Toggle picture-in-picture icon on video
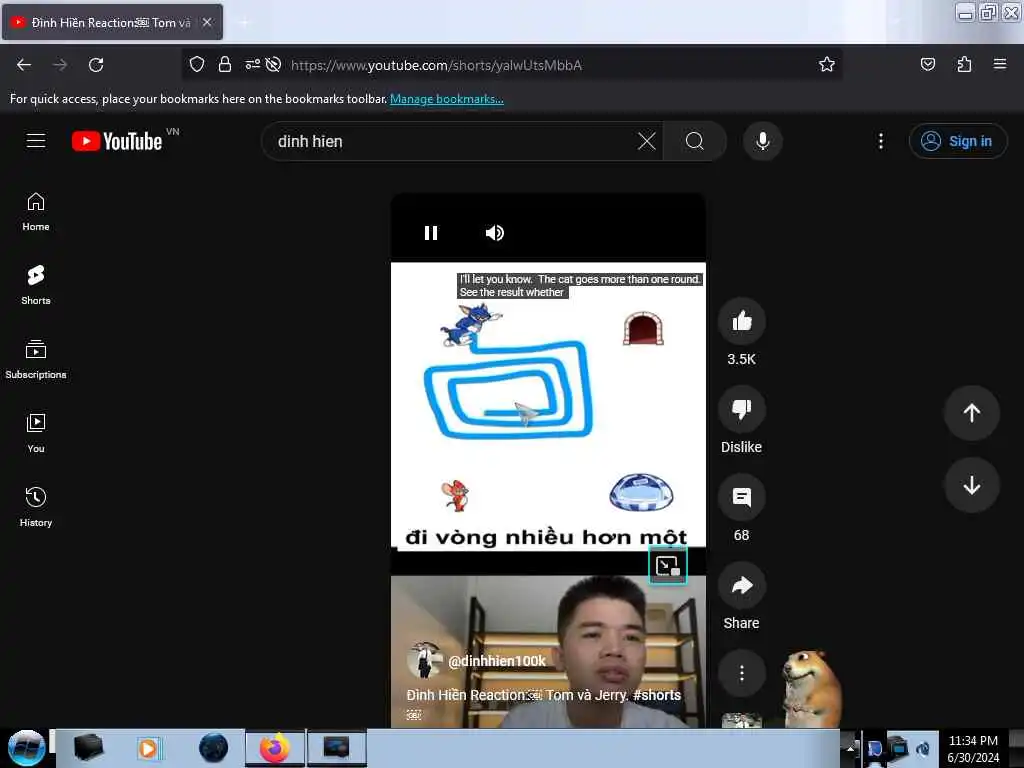The width and height of the screenshot is (1024, 768). [667, 566]
